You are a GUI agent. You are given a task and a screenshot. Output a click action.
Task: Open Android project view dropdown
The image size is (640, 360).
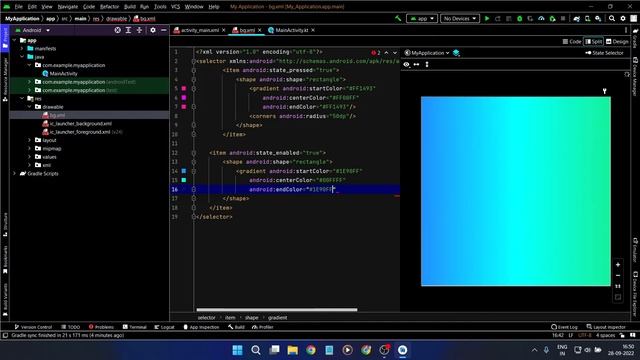[33, 30]
